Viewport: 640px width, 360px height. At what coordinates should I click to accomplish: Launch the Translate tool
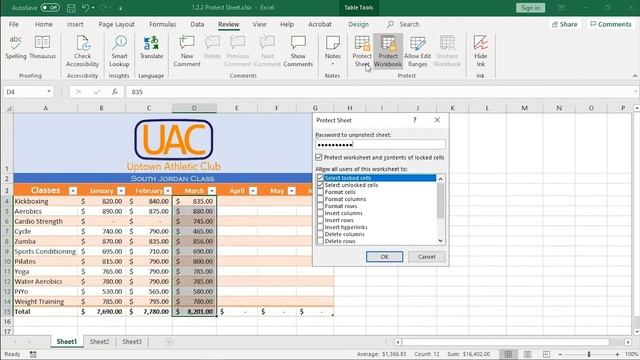click(x=151, y=48)
